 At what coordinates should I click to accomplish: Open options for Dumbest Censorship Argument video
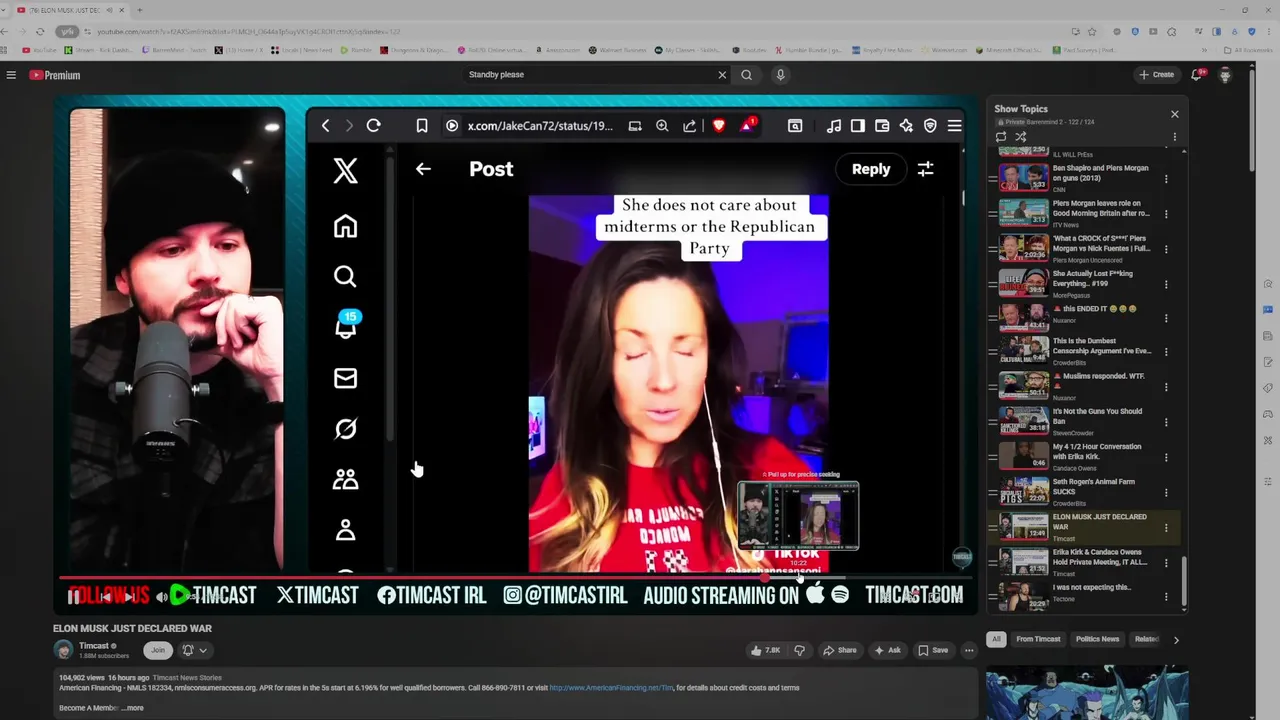pos(1166,352)
